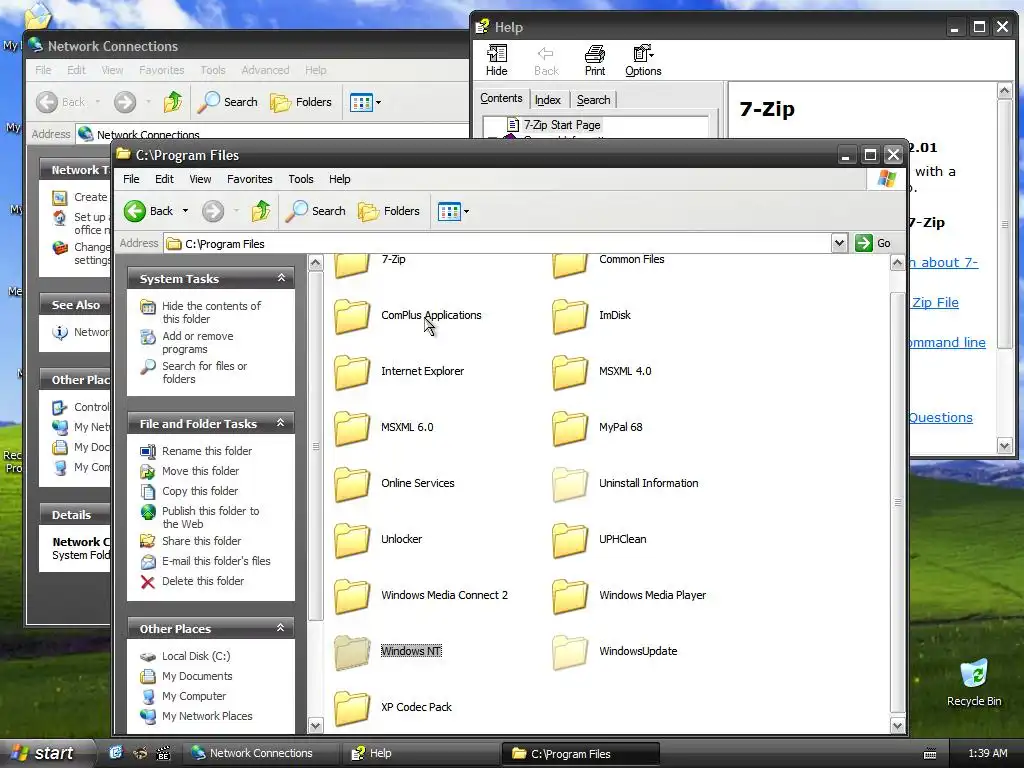The image size is (1024, 768).
Task: Expand the address bar dropdown arrow
Action: tap(839, 243)
